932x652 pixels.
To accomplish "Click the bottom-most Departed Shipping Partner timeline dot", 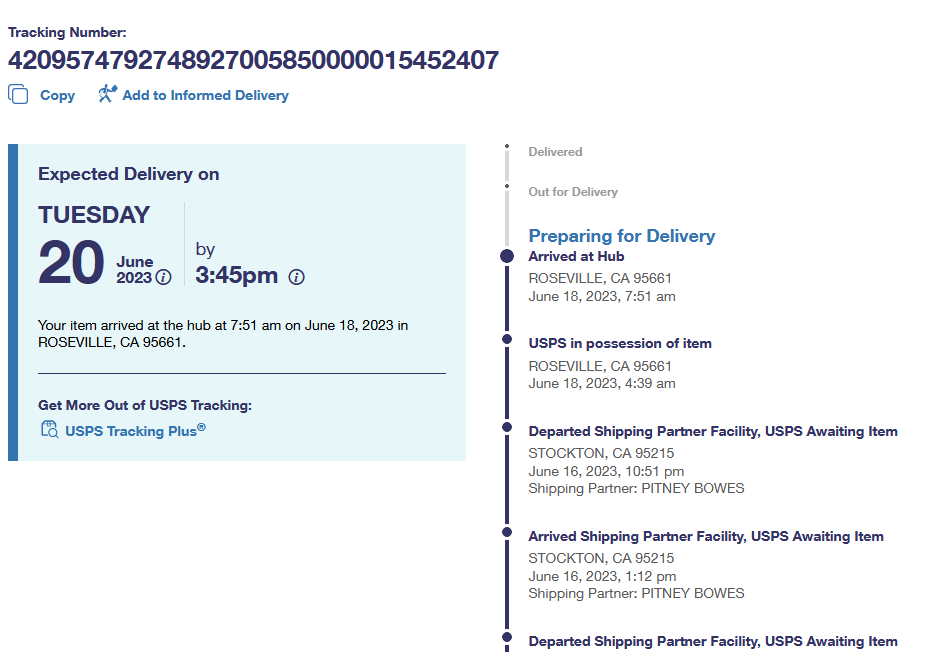I will 507,637.
